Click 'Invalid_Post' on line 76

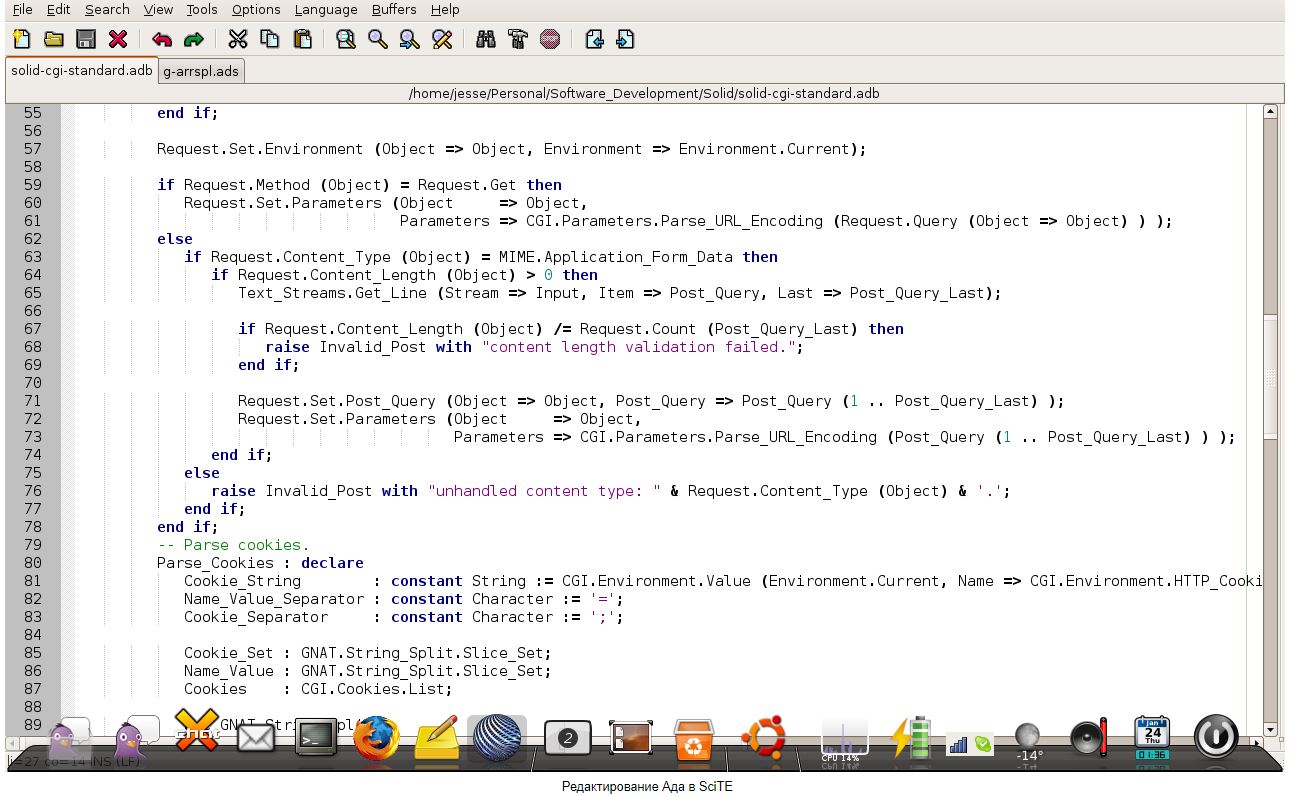[x=319, y=491]
